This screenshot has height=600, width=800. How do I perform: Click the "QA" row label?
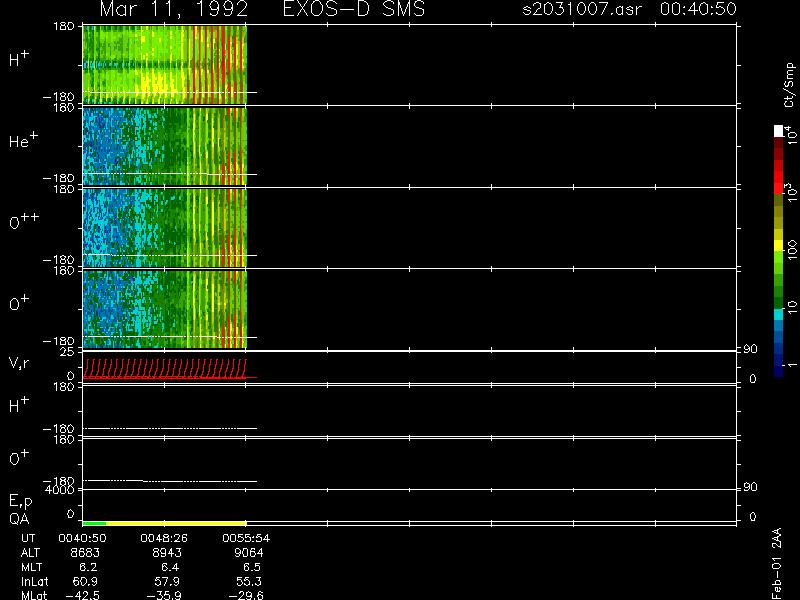[x=19, y=519]
